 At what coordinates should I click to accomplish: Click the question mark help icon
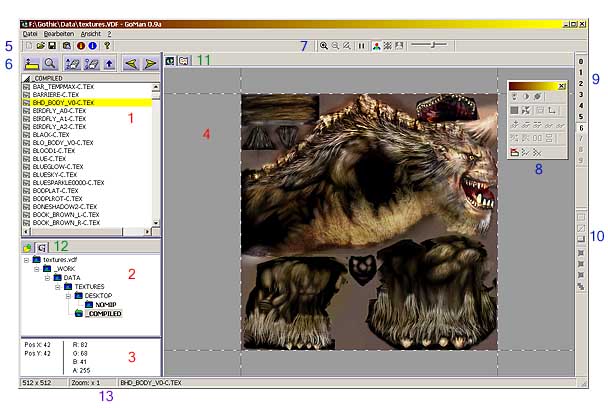pos(107,46)
